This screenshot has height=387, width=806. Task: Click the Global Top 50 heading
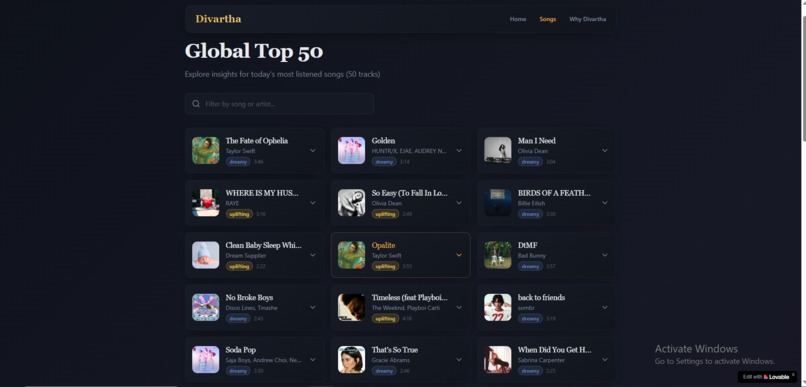(254, 51)
